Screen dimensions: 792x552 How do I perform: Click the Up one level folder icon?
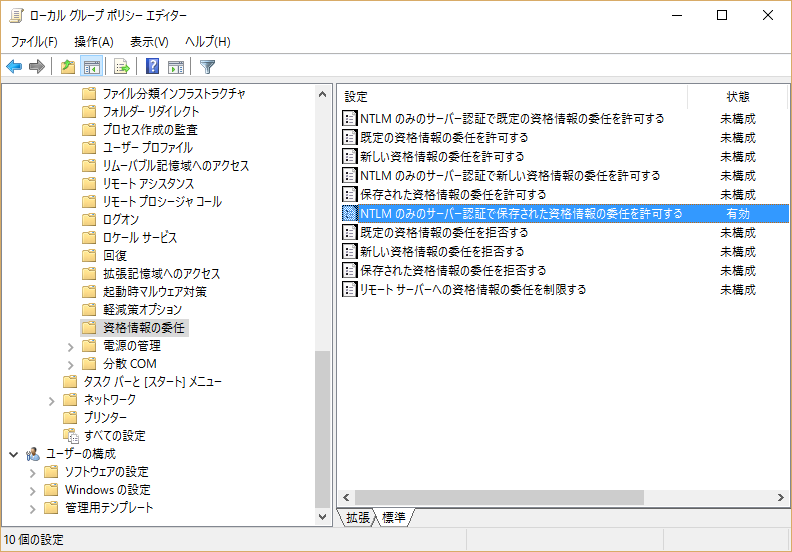tap(68, 66)
